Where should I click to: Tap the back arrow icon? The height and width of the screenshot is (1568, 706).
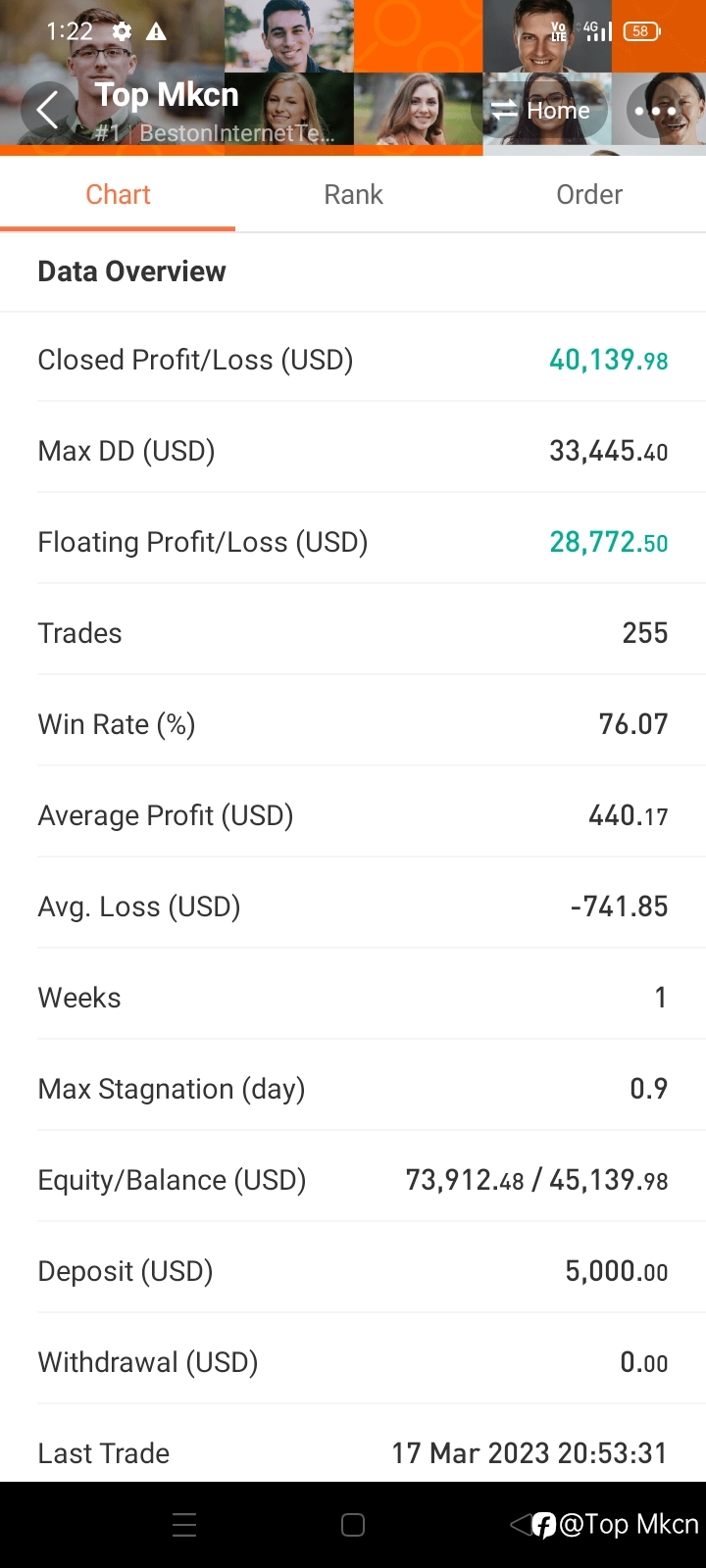(47, 110)
